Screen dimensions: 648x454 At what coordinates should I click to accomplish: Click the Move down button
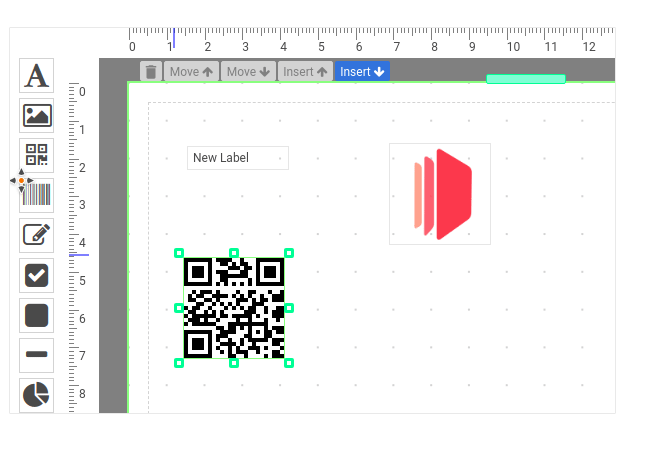click(248, 71)
